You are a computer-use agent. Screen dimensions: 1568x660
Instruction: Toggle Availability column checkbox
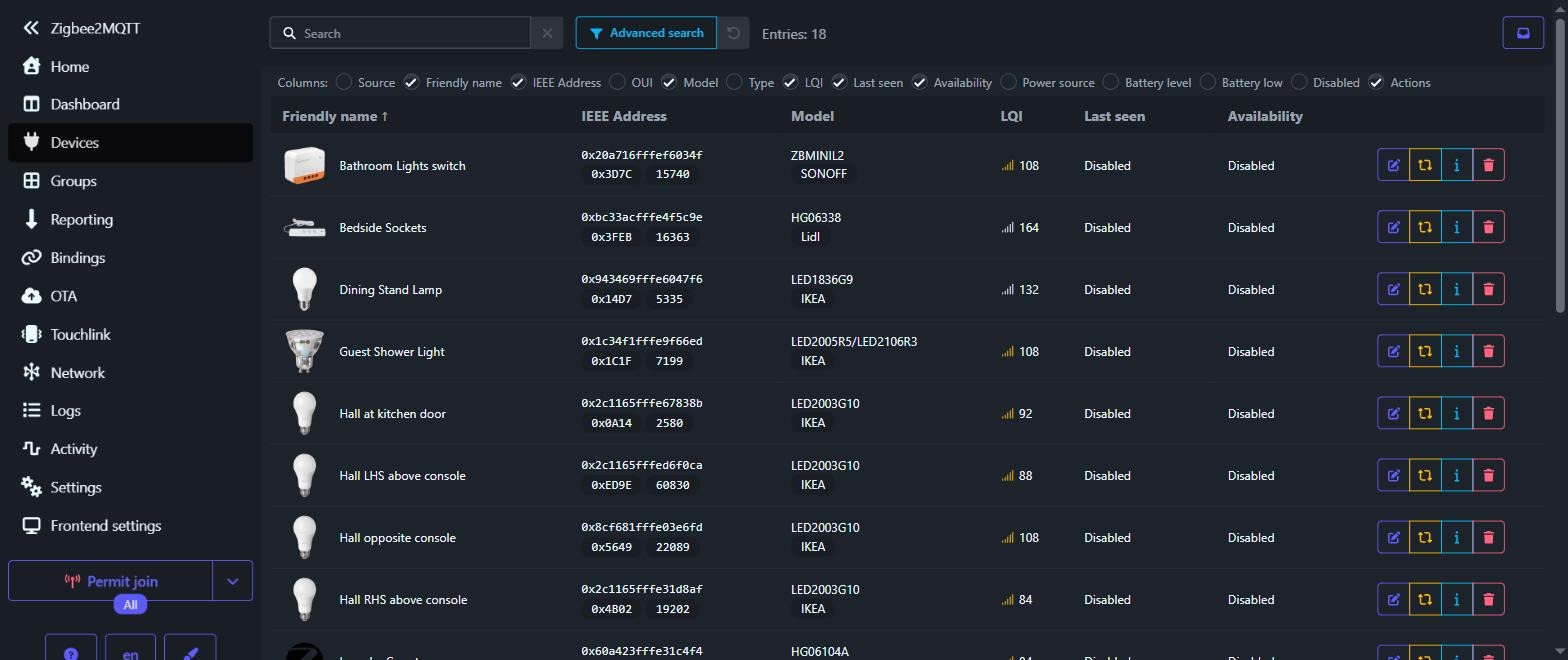pos(919,82)
